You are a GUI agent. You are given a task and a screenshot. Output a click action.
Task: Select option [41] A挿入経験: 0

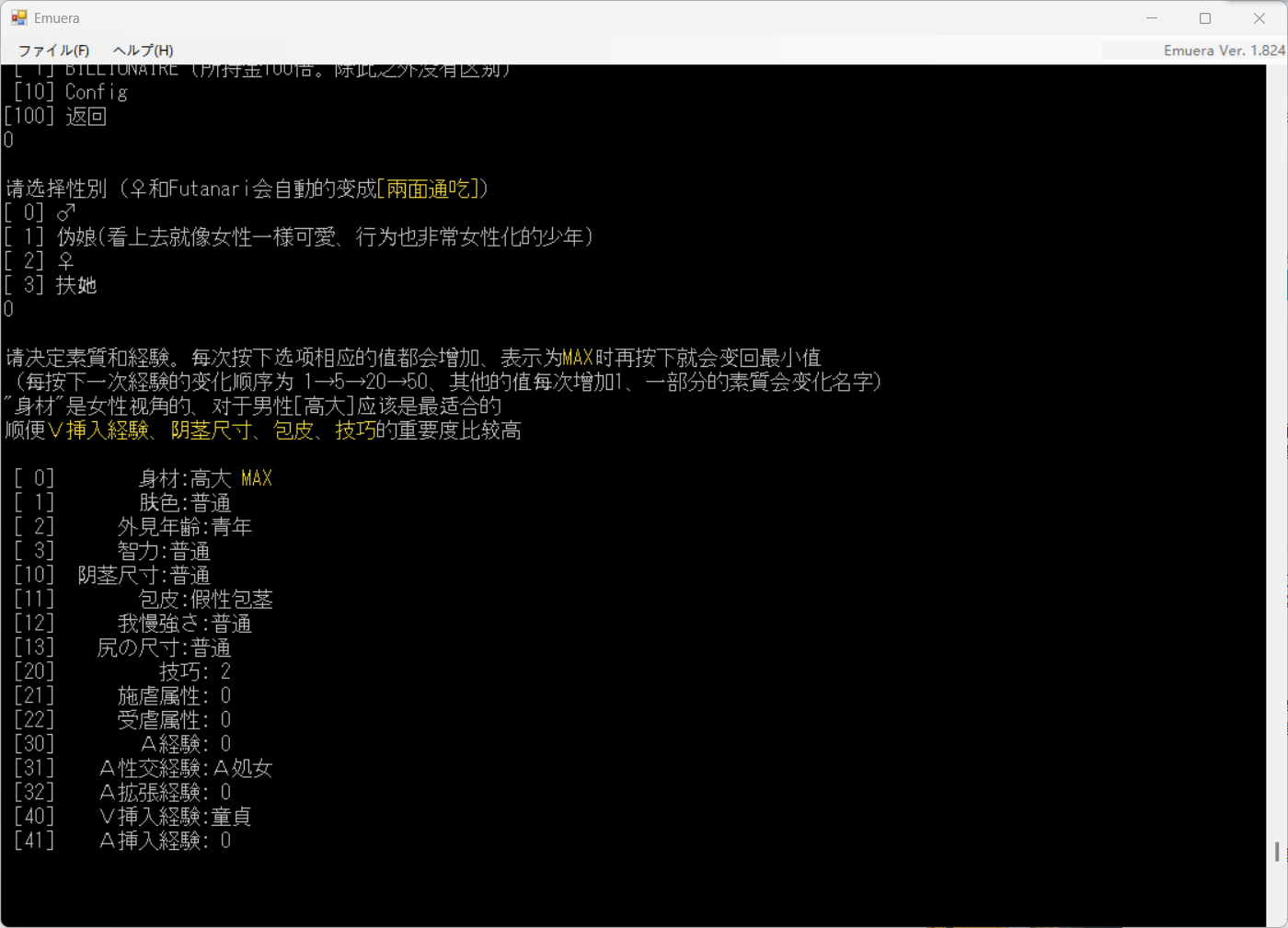click(x=122, y=841)
